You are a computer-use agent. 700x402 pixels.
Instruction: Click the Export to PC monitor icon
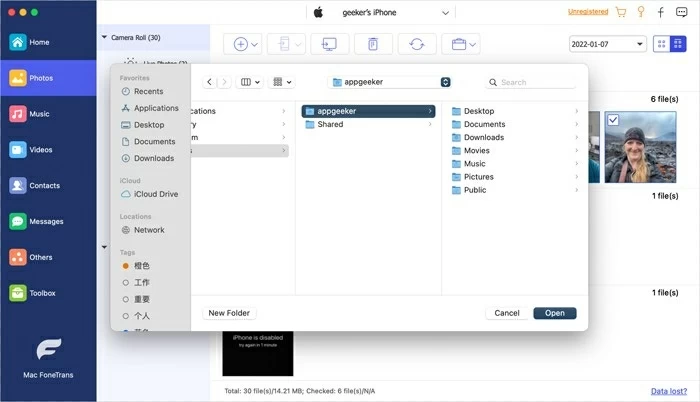(329, 44)
